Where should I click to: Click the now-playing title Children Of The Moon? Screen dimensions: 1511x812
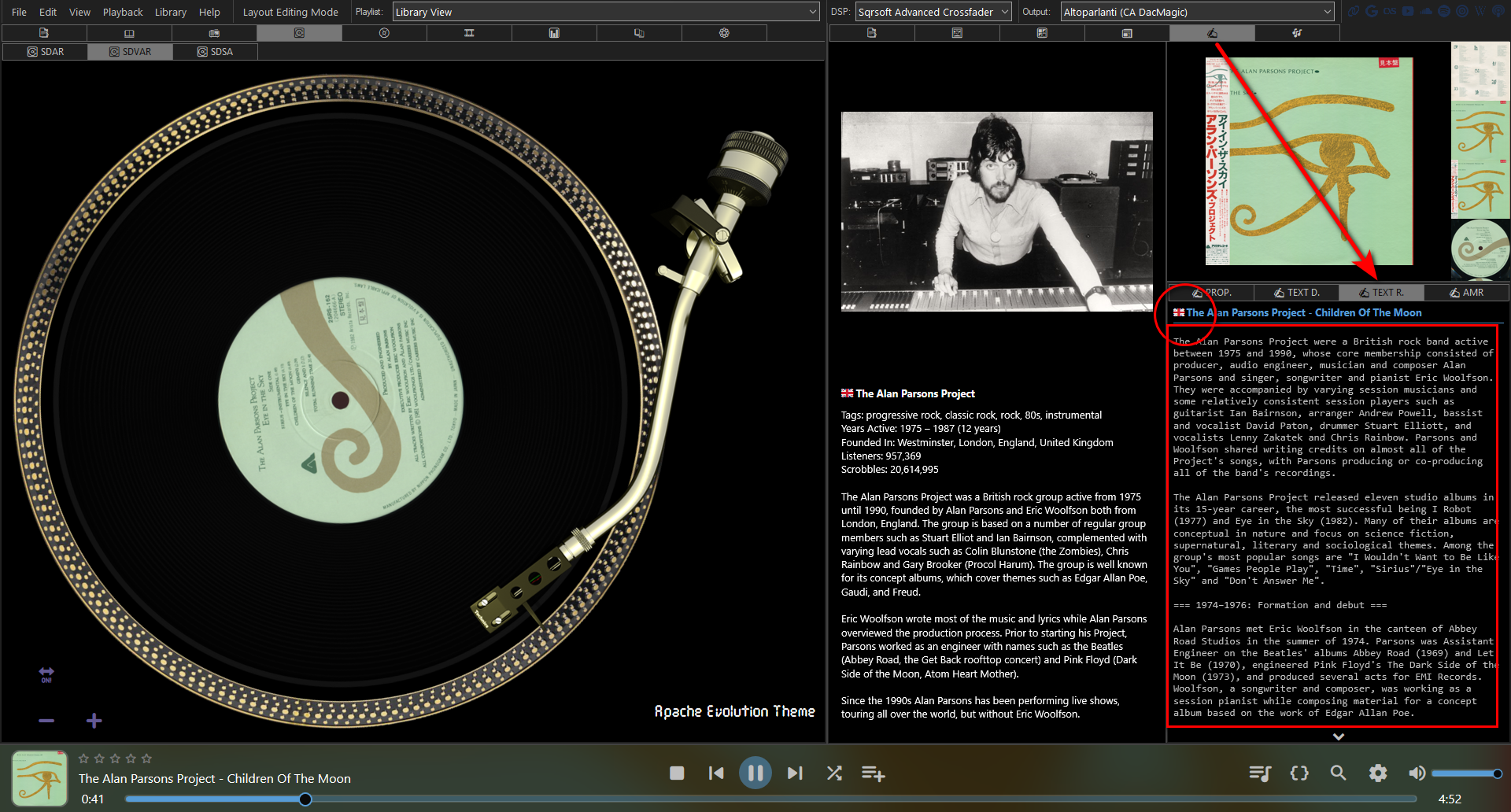pos(214,778)
